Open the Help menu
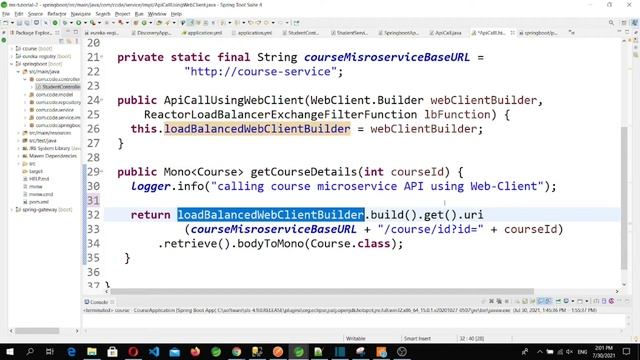Screen dimensions: 640x360 coord(176,14)
